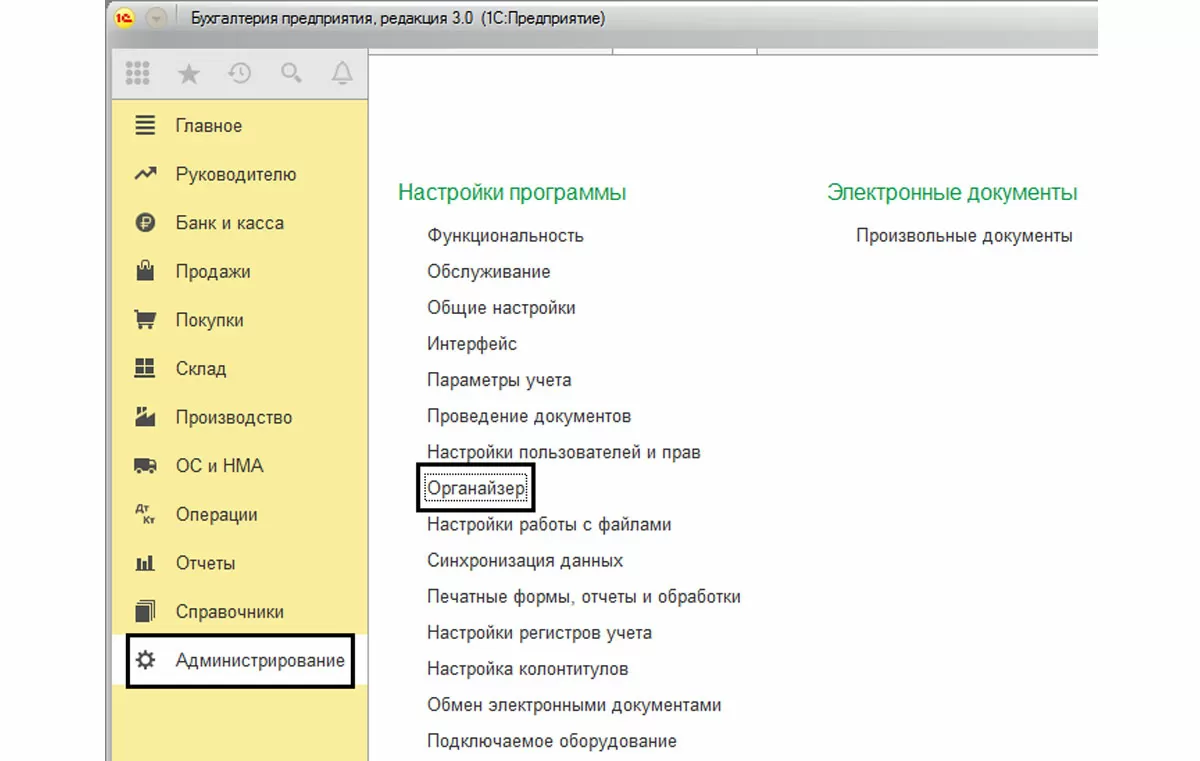Click the Продажи shopping bag icon

click(145, 271)
